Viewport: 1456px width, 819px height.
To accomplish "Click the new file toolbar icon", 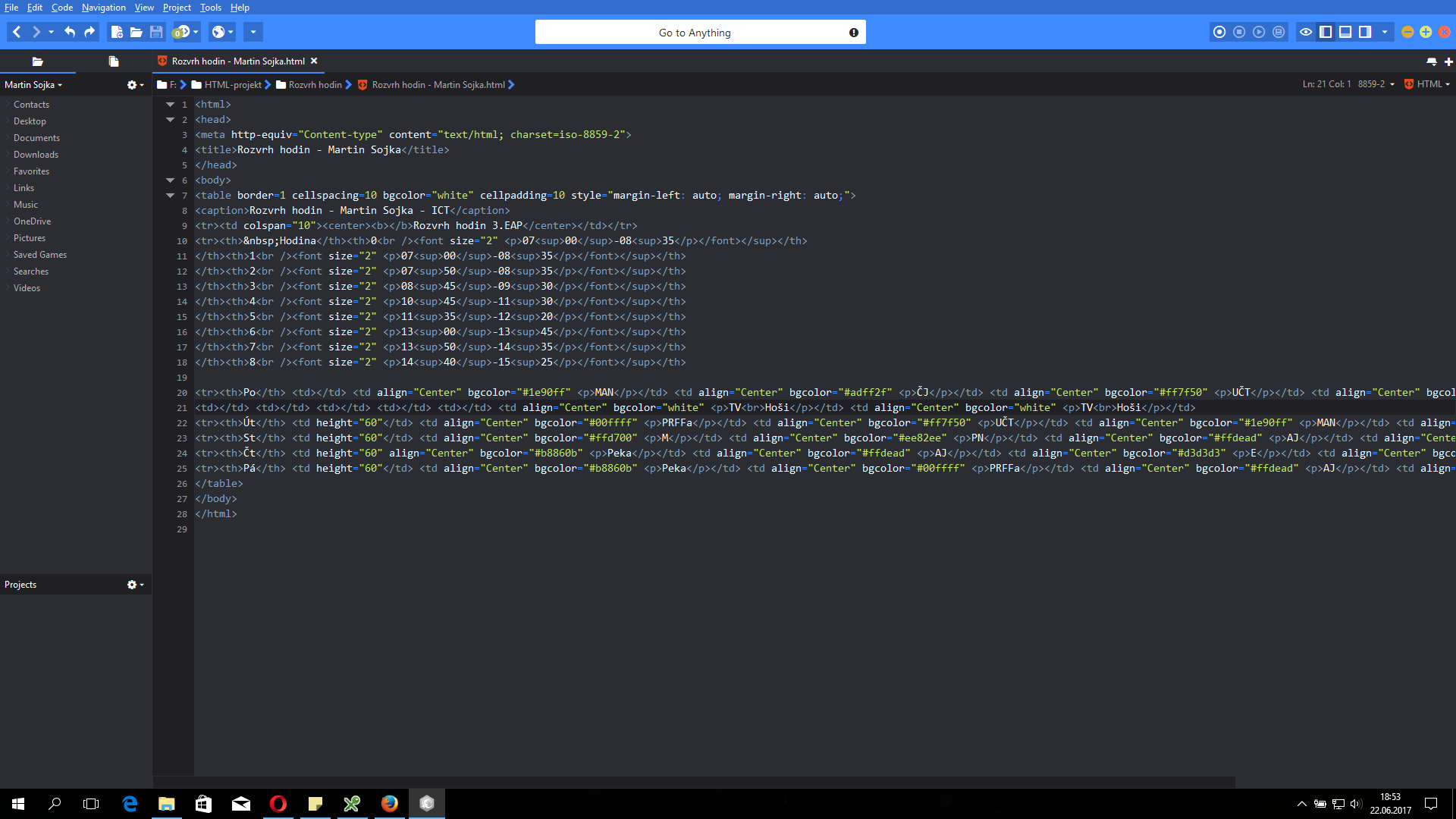I will click(x=117, y=32).
